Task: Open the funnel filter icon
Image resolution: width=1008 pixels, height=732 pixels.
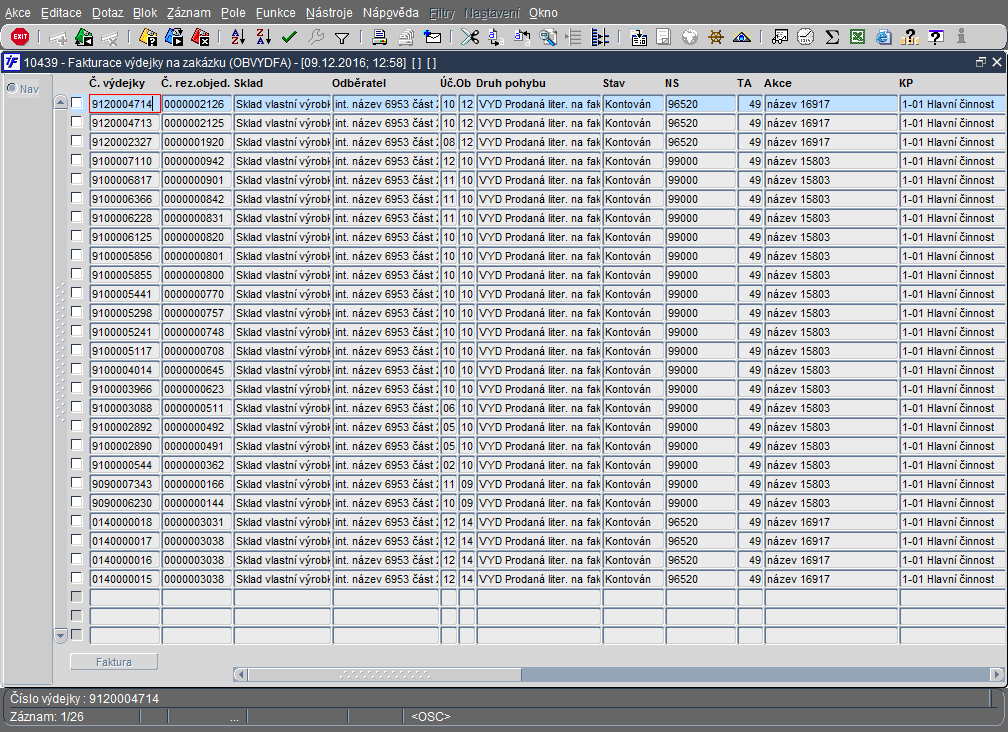Action: [x=342, y=39]
